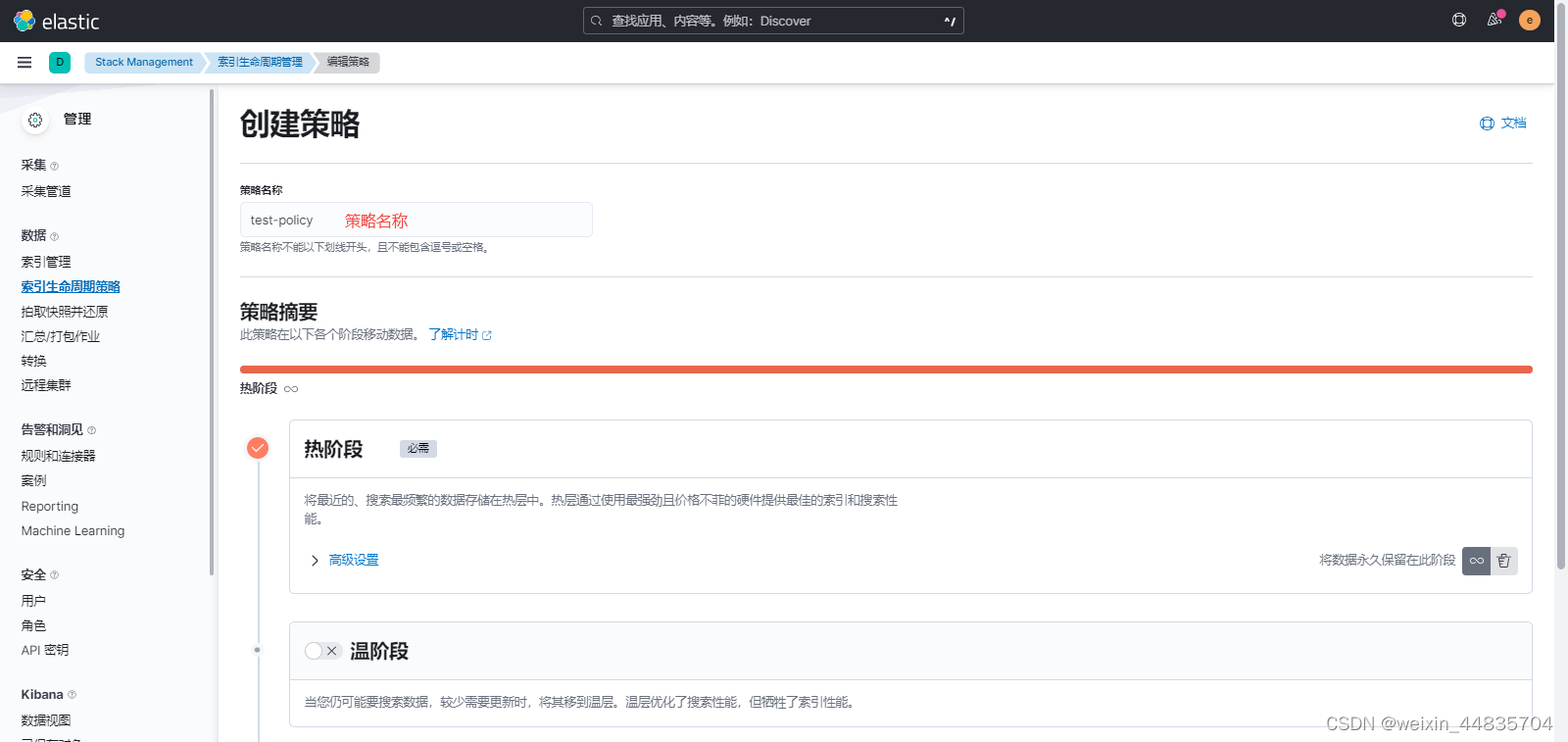Click the red hot phase timeline bar
The image size is (1568, 742).
tap(886, 370)
